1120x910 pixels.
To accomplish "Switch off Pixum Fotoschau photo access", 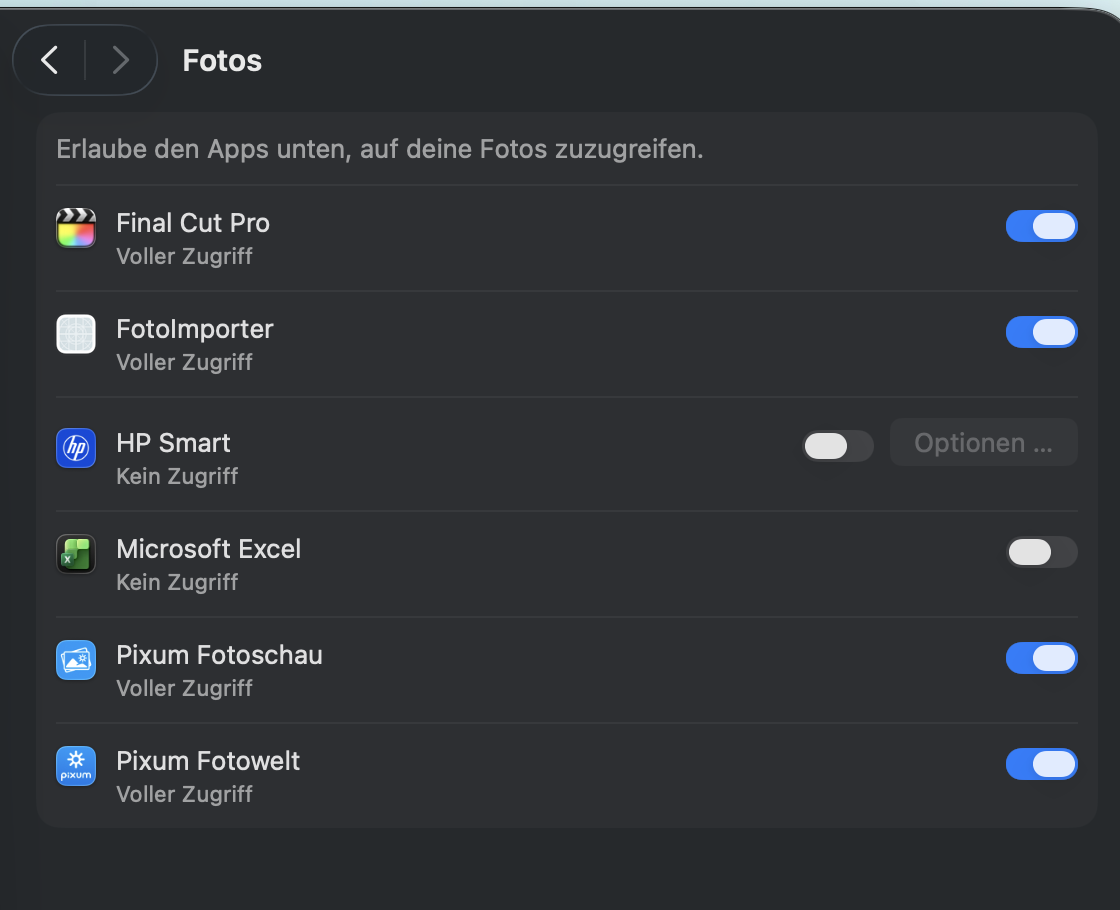I will click(1041, 658).
